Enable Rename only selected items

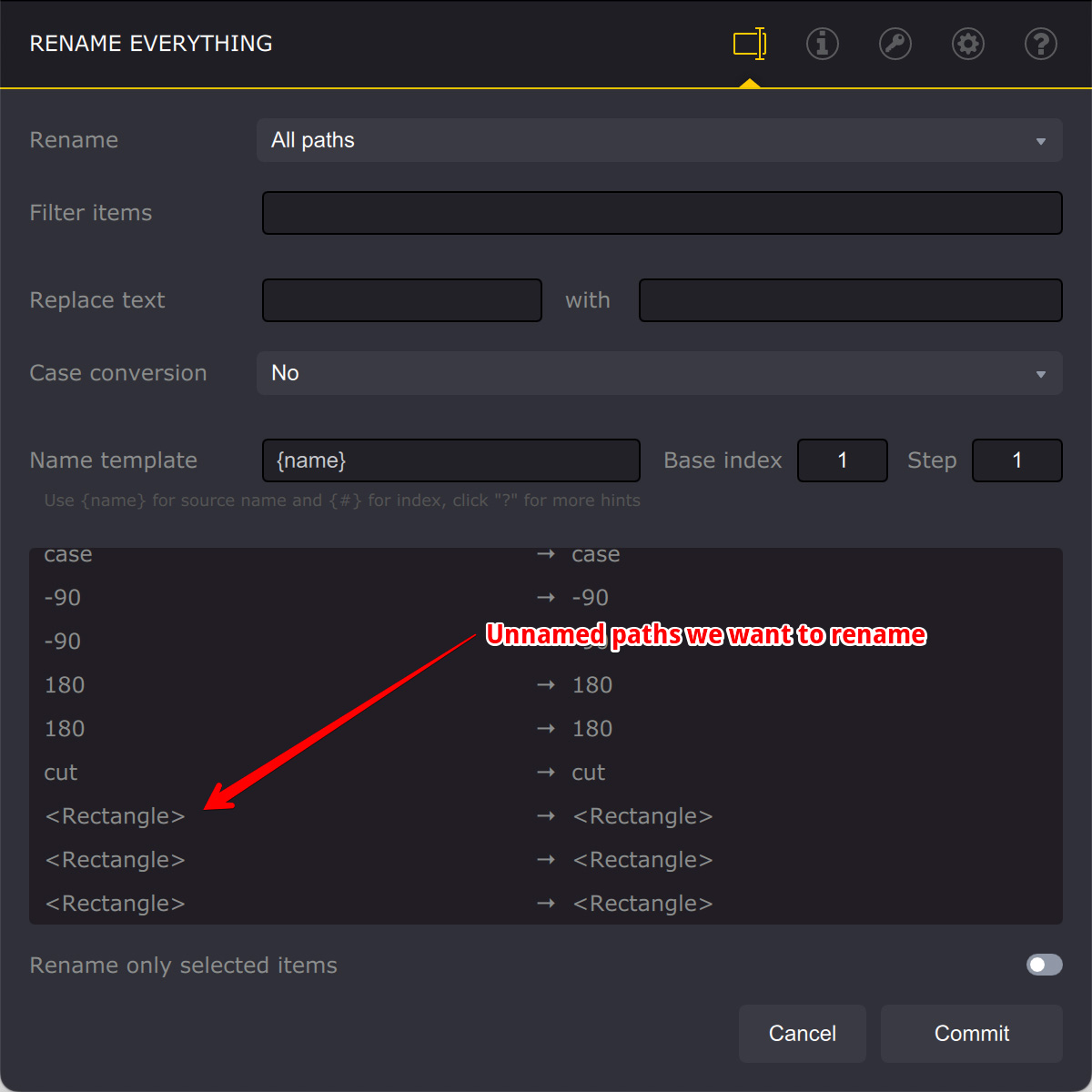point(1044,965)
